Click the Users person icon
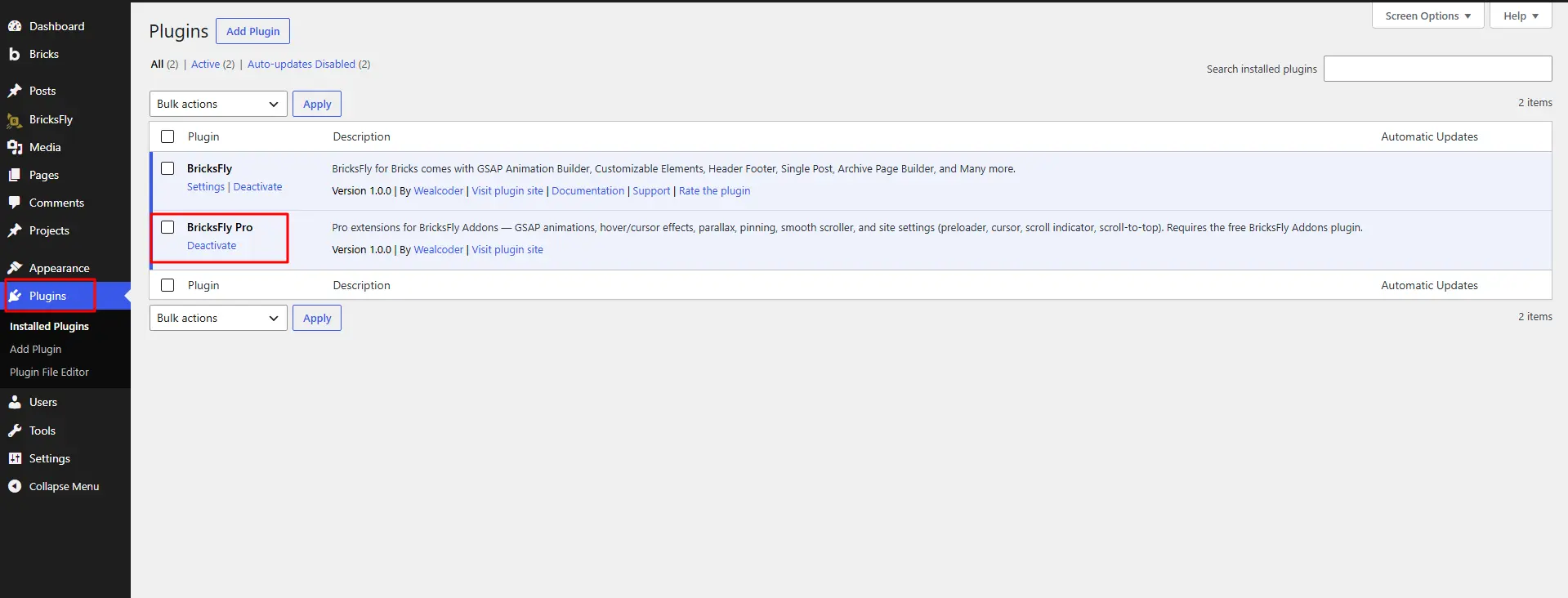The height and width of the screenshot is (598, 1568). (15, 402)
